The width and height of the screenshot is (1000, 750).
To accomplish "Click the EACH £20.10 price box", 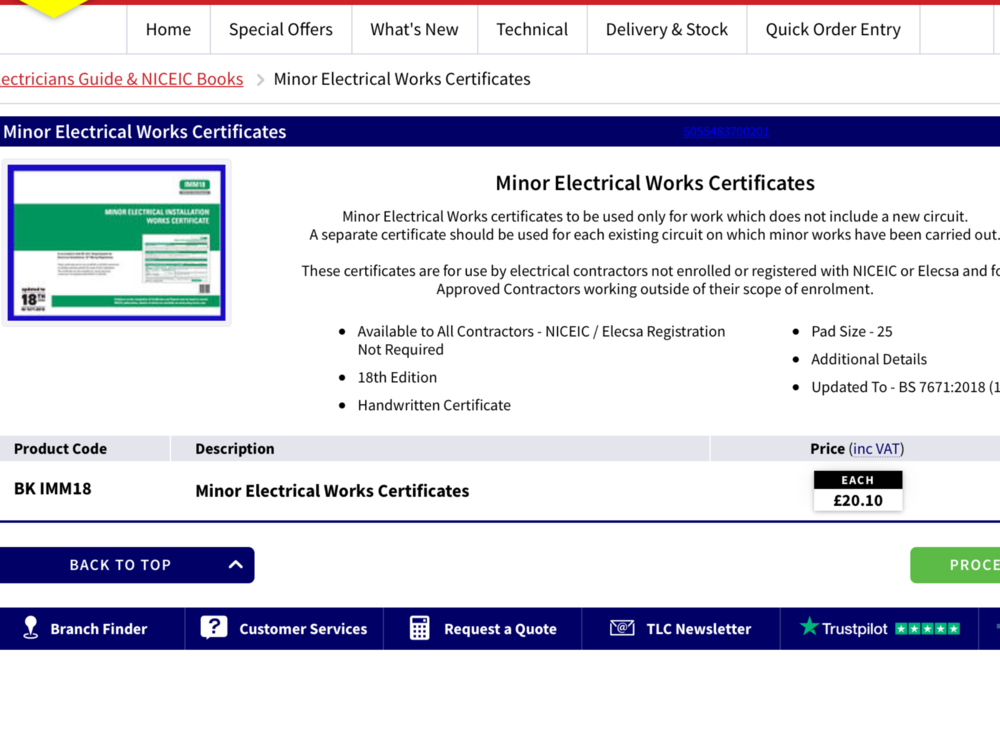I will 858,490.
